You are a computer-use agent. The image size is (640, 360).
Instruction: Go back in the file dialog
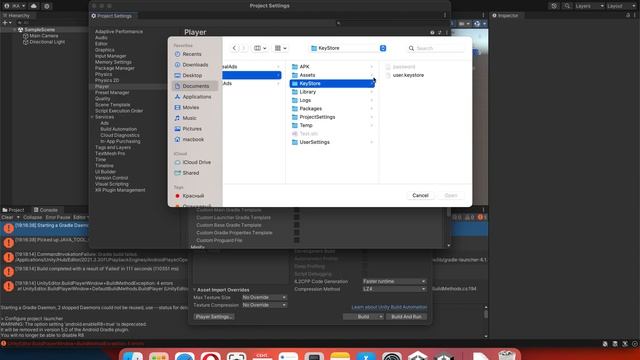[x=234, y=48]
